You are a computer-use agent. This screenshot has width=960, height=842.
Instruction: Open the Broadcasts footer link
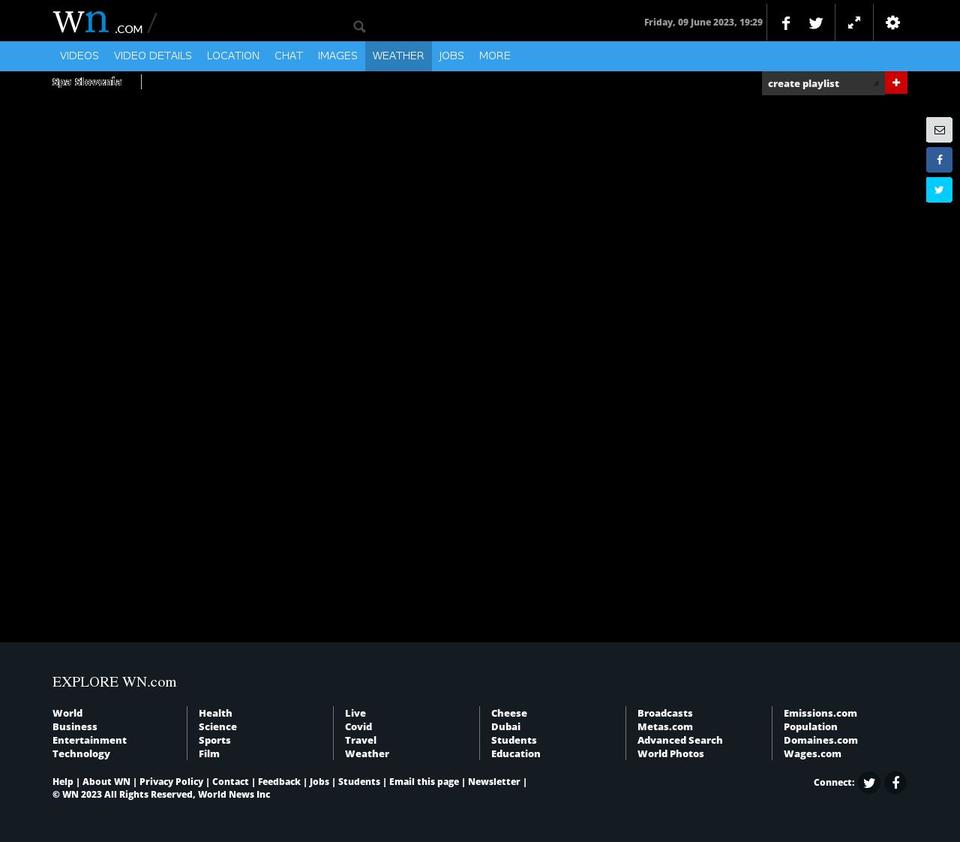665,713
